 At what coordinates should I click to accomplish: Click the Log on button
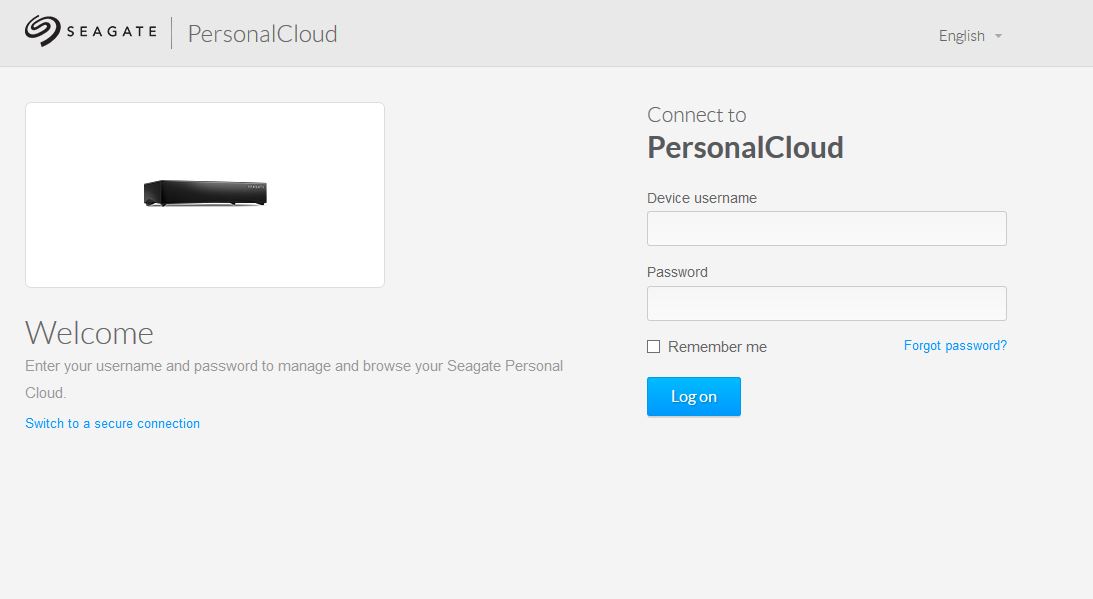[x=693, y=396]
